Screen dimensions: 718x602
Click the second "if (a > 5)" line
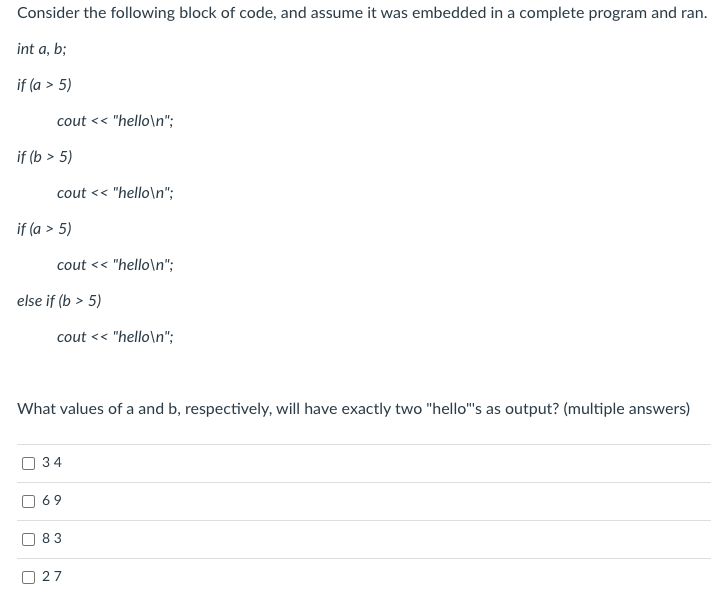pyautogui.click(x=44, y=229)
